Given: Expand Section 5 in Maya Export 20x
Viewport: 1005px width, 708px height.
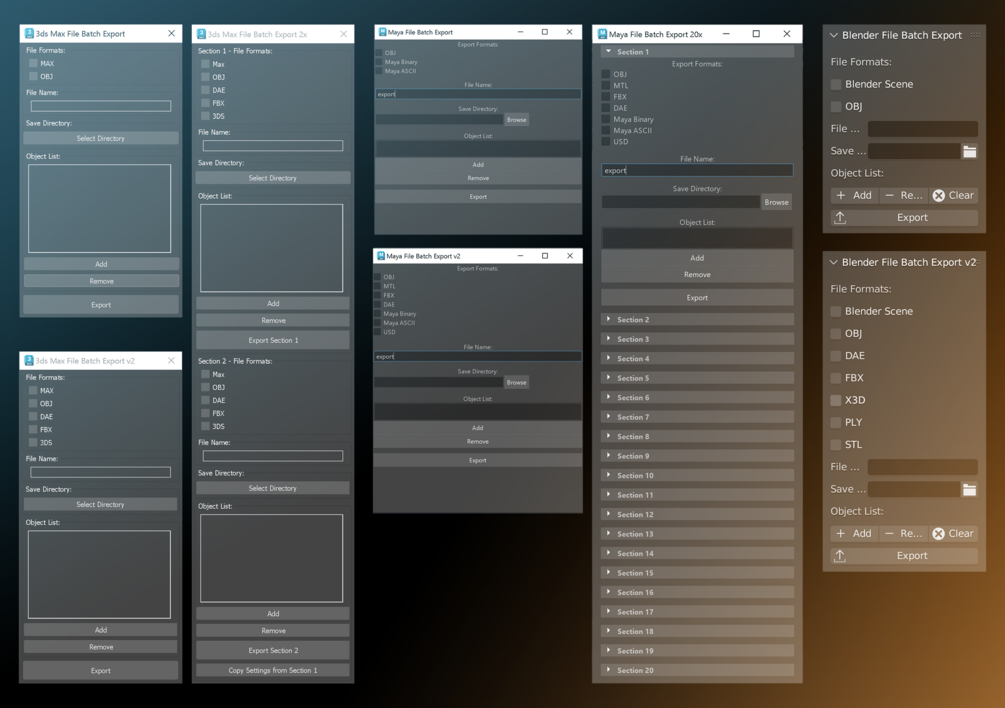Looking at the screenshot, I should pyautogui.click(x=608, y=378).
